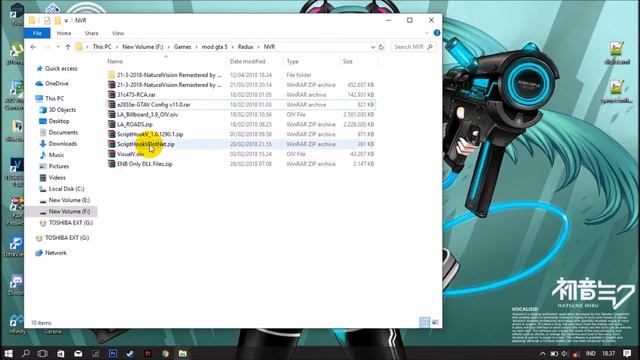Select Quick access in navigation pane
This screenshot has height=360, width=640.
(x=61, y=69)
